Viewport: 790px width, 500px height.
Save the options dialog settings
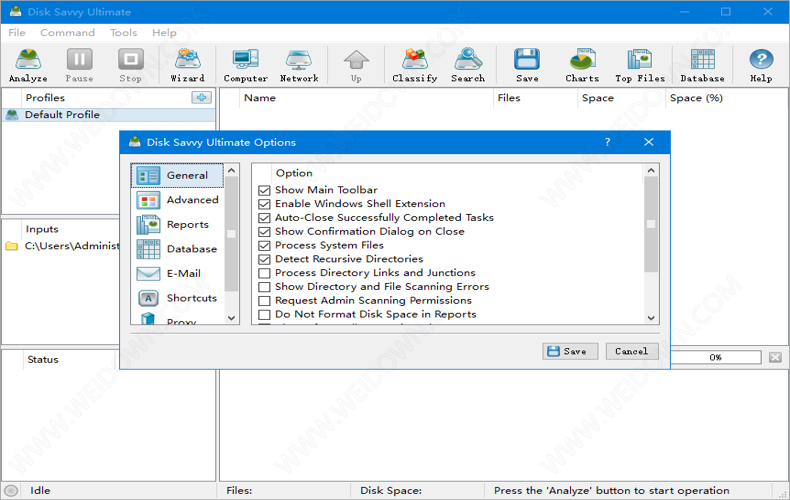pyautogui.click(x=570, y=351)
